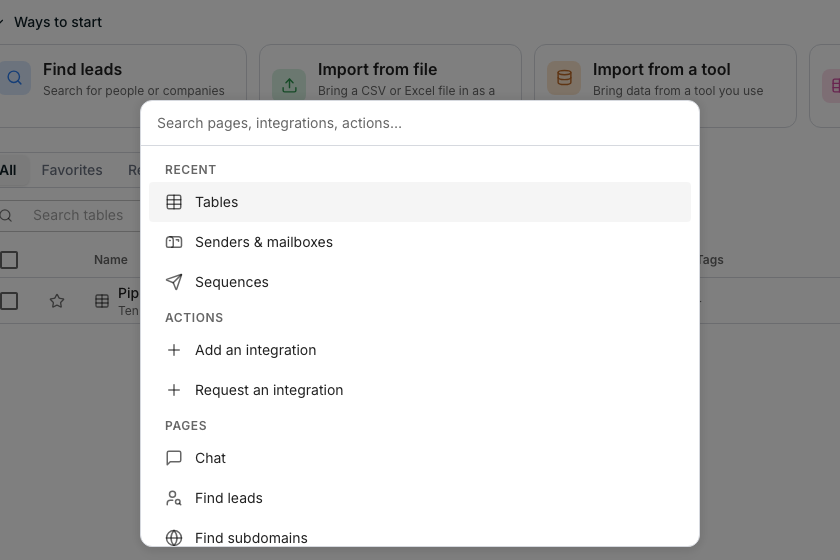Open the Find leads page entry
This screenshot has height=560, width=840.
point(420,498)
